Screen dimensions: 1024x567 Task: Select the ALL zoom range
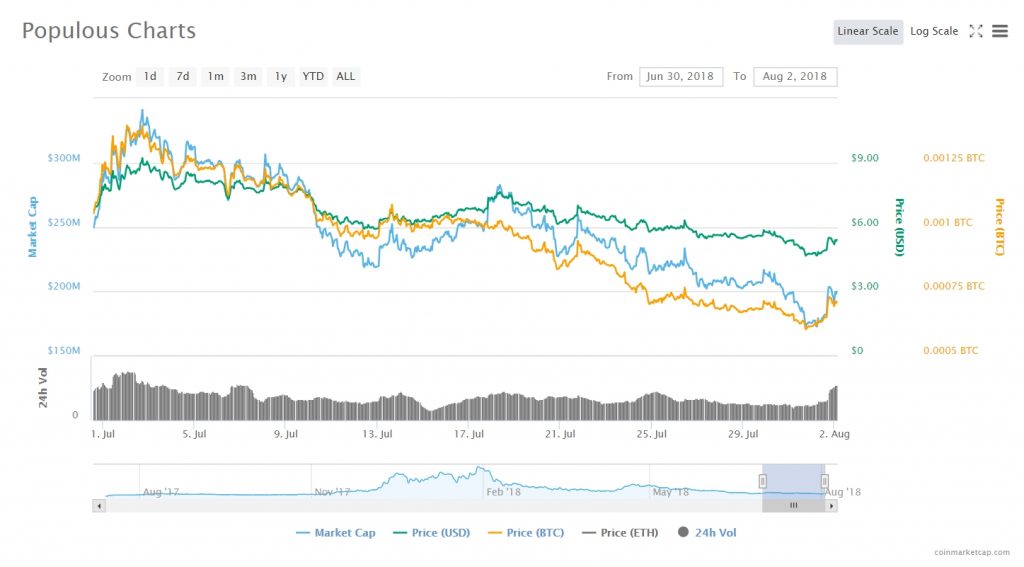(345, 76)
